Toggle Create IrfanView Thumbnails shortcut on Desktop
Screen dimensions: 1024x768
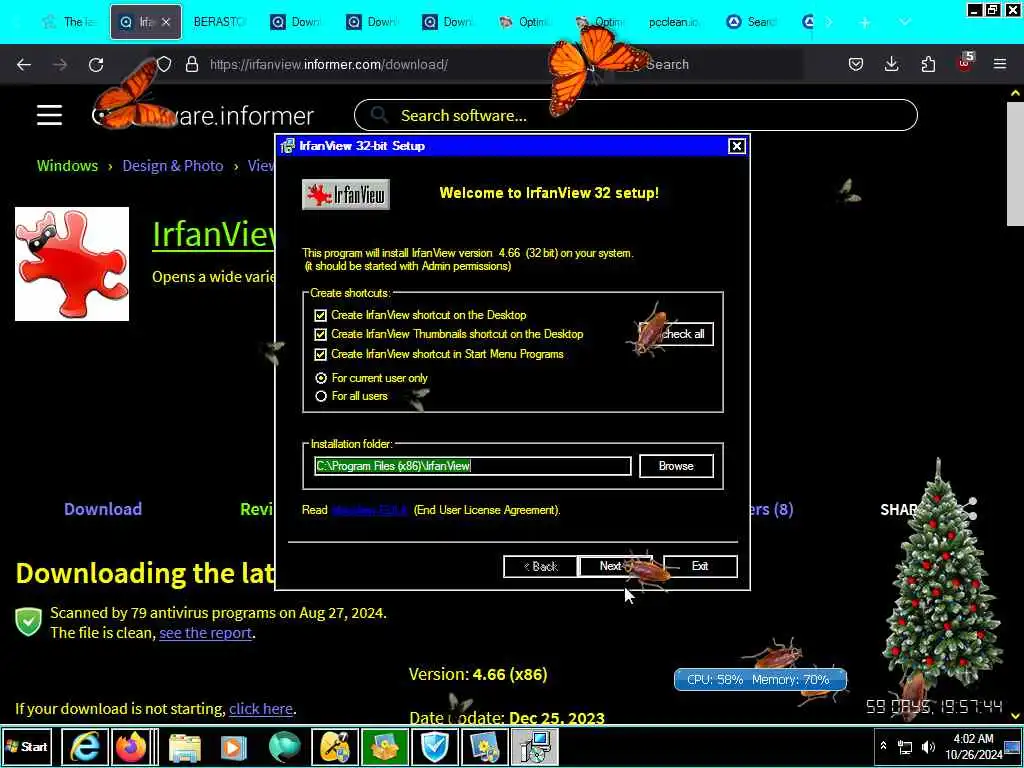coord(320,334)
